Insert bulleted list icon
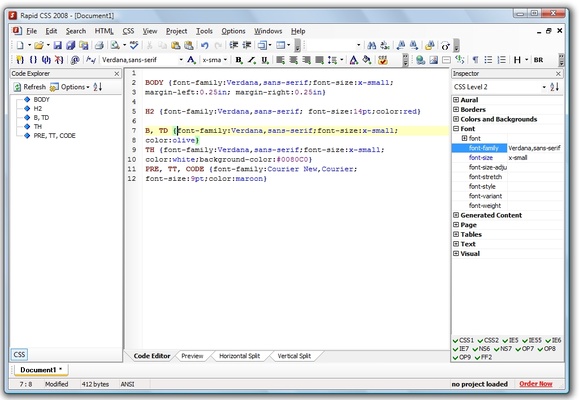Screen dimensions: 579x400 [488, 60]
